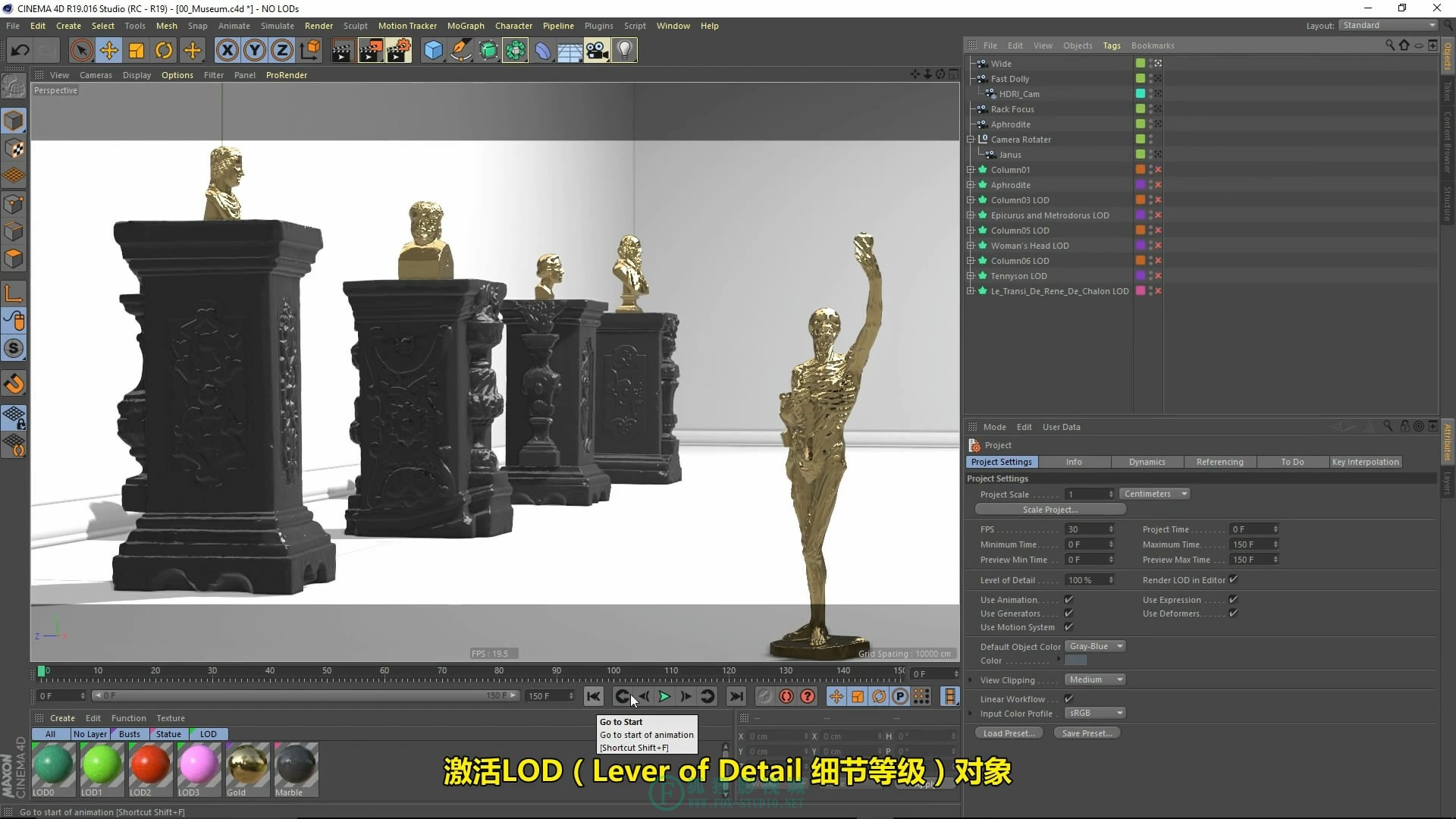
Task: Switch to Key Interpolation tab
Action: (x=1365, y=462)
